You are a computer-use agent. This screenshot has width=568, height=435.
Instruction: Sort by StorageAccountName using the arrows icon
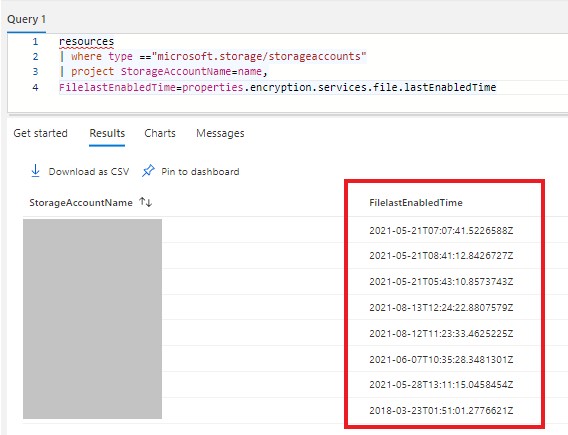[x=146, y=202]
